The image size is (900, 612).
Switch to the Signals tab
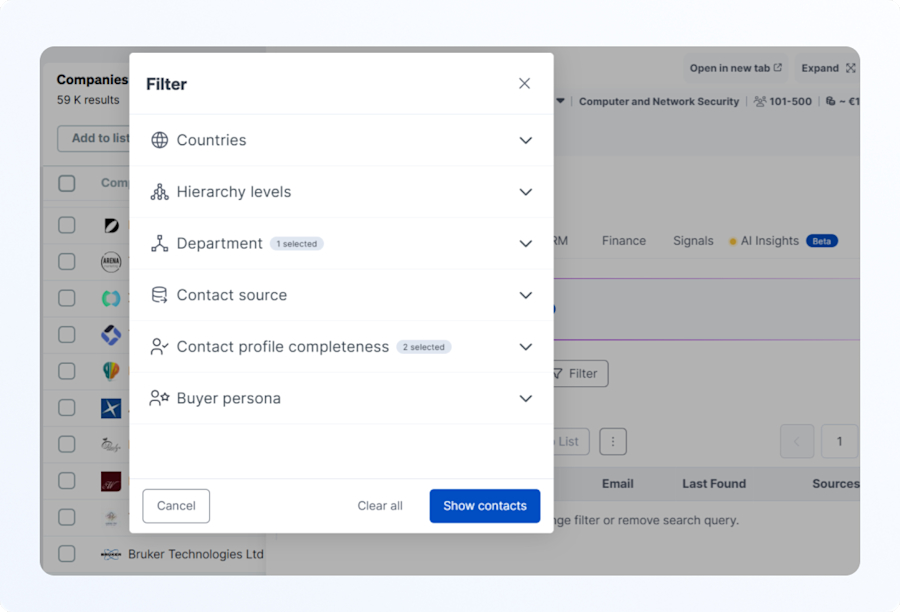[693, 241]
